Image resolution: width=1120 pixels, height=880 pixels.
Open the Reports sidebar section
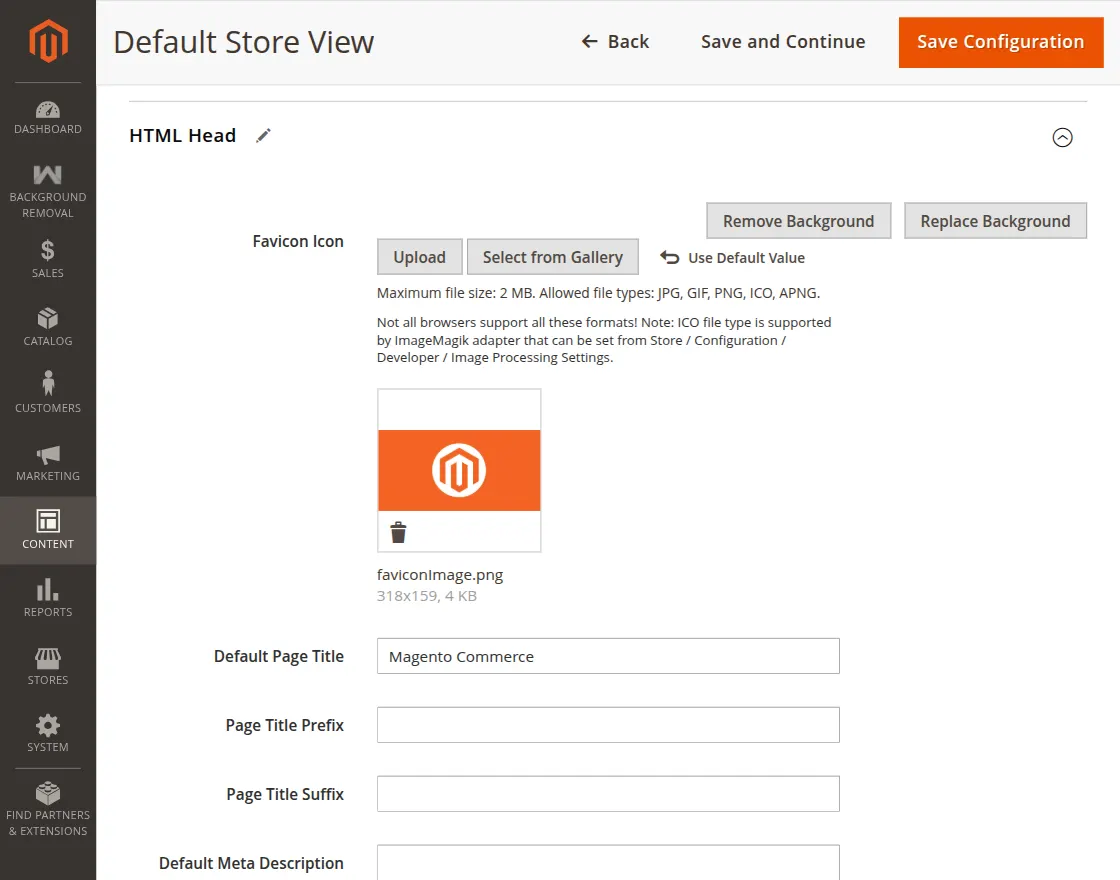tap(47, 596)
